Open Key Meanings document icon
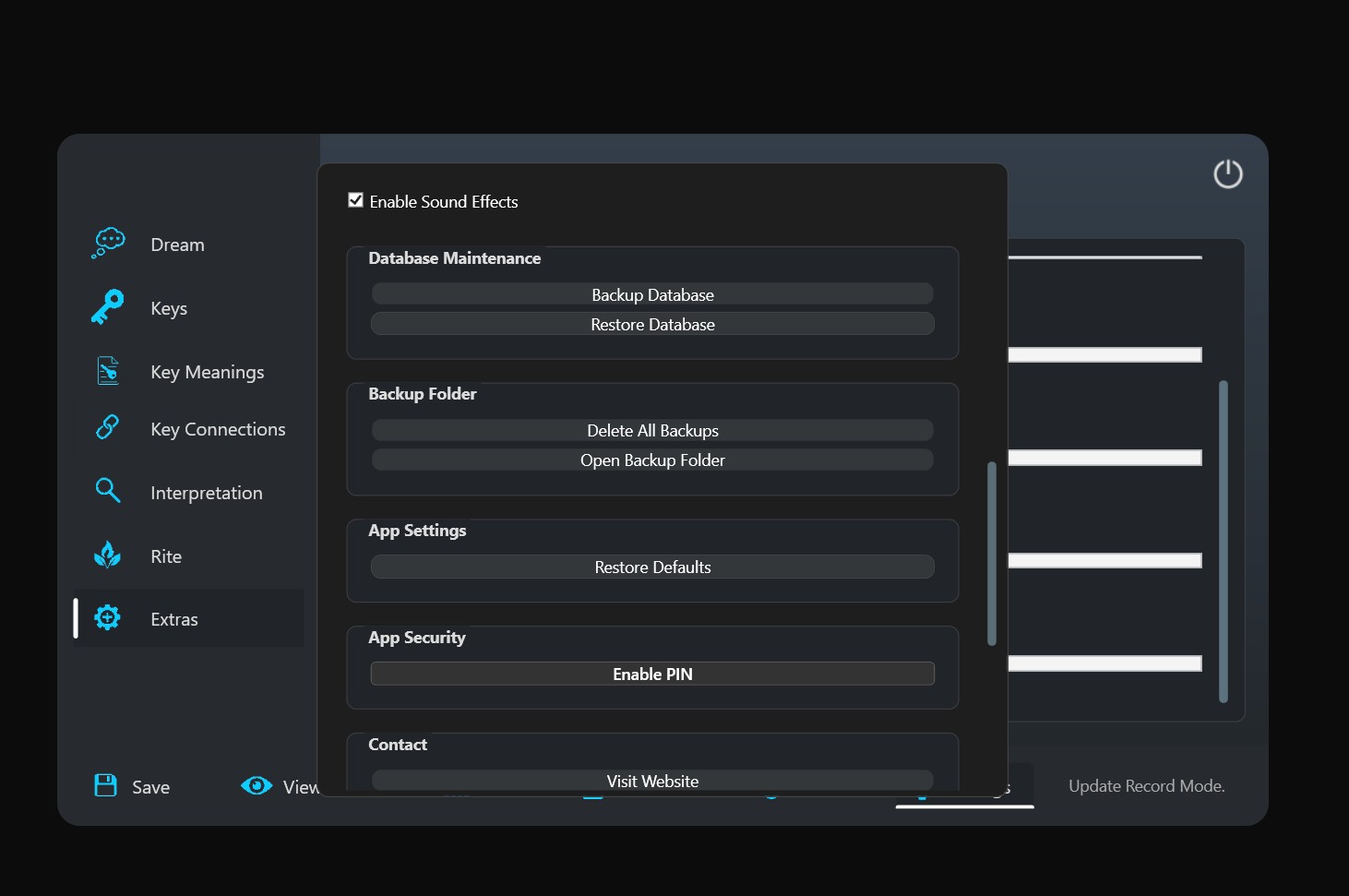This screenshot has height=896, width=1349. click(x=108, y=371)
